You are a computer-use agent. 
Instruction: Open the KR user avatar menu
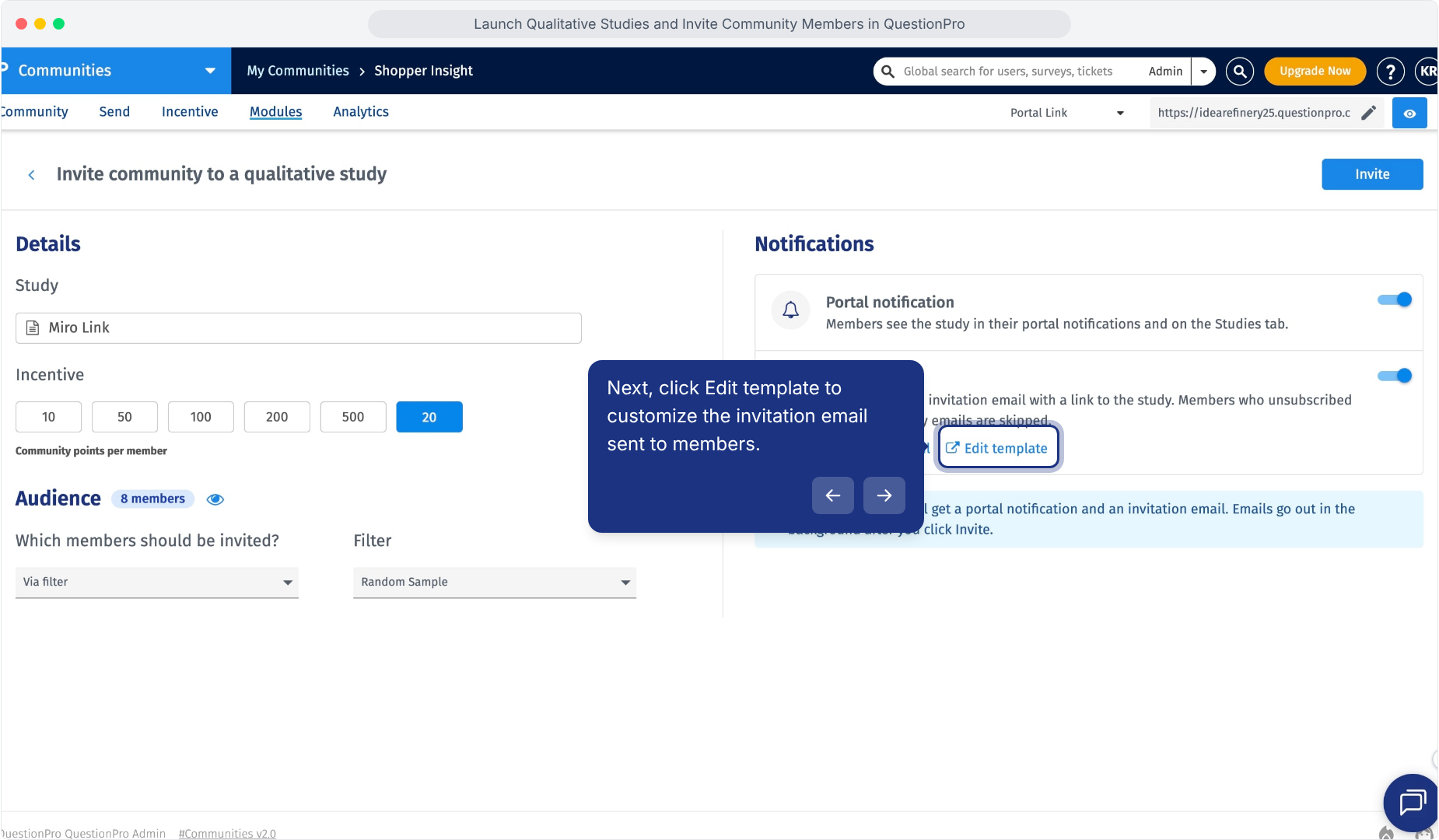pos(1427,71)
